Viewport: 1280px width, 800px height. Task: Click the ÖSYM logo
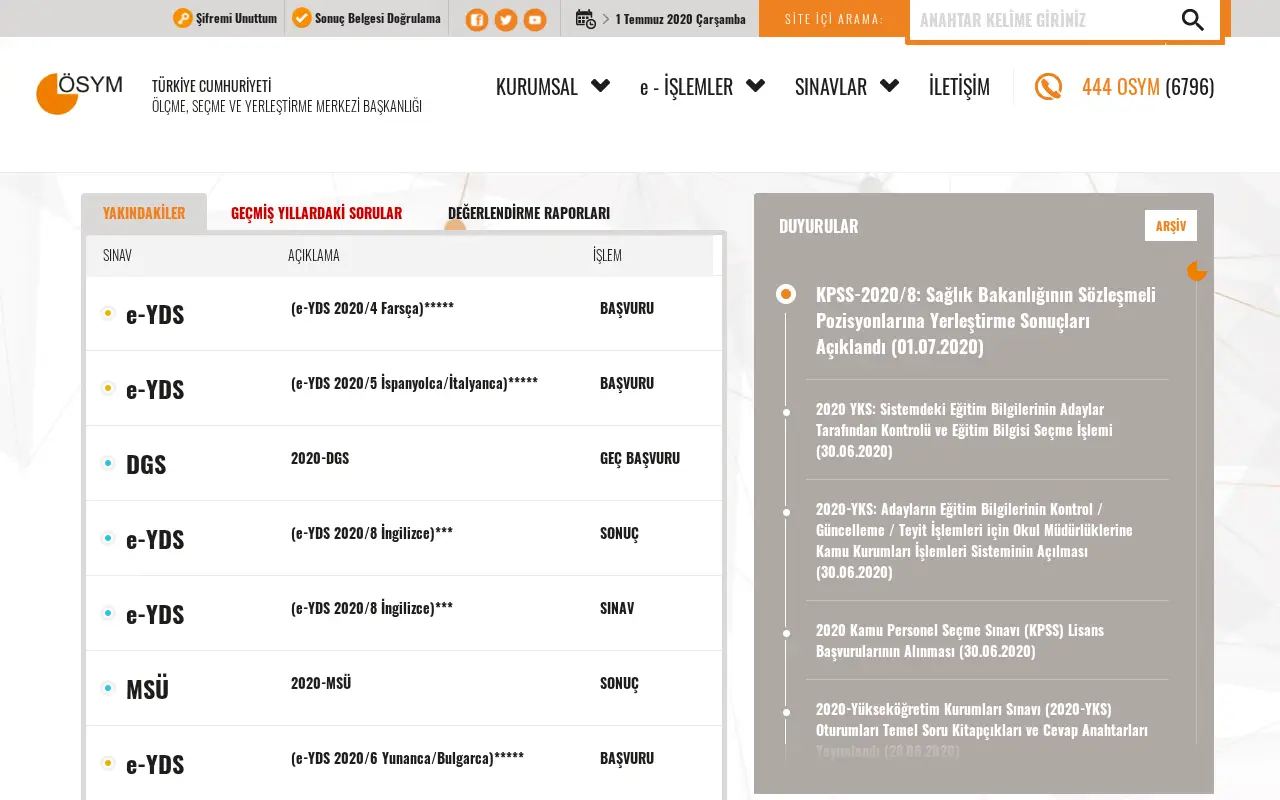[x=79, y=93]
